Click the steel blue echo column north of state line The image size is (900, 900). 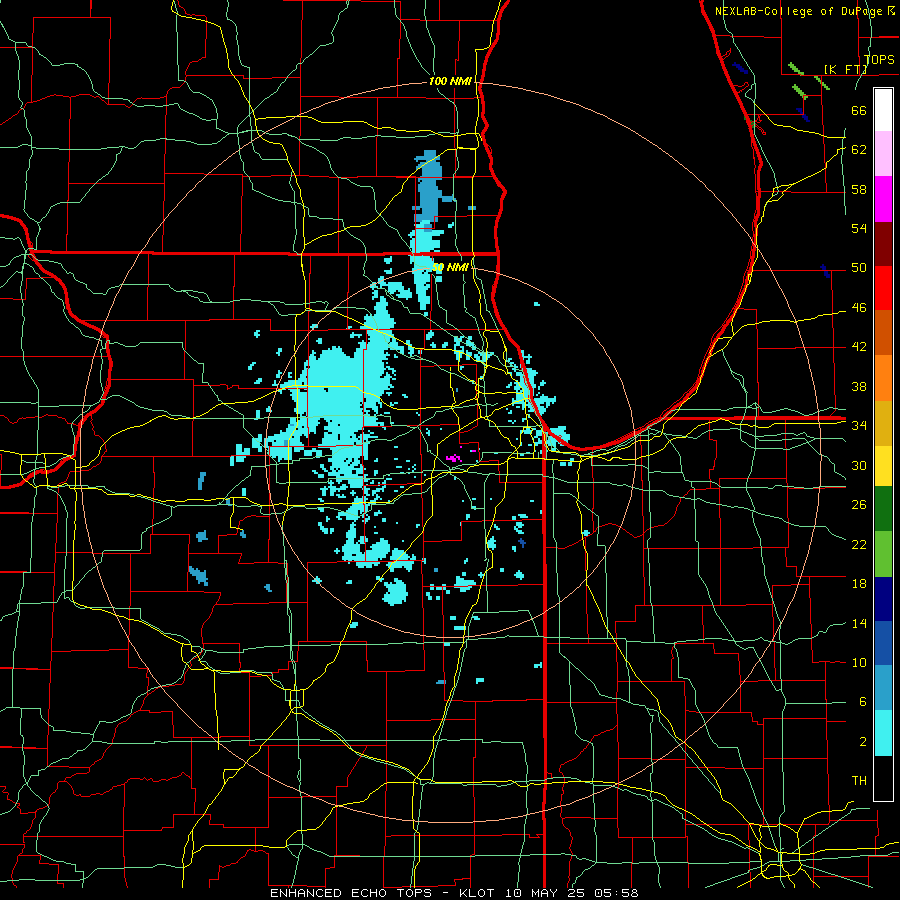click(430, 187)
